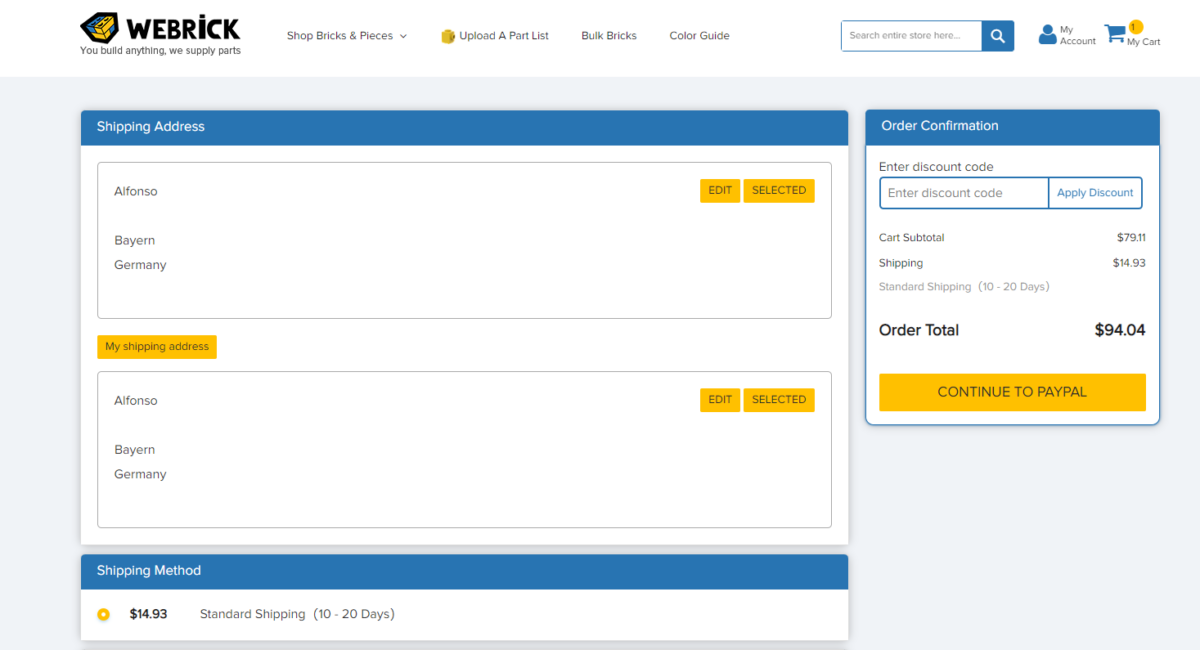Screen dimensions: 1200x650
Task: Click Upload A Part List link
Action: pos(504,36)
